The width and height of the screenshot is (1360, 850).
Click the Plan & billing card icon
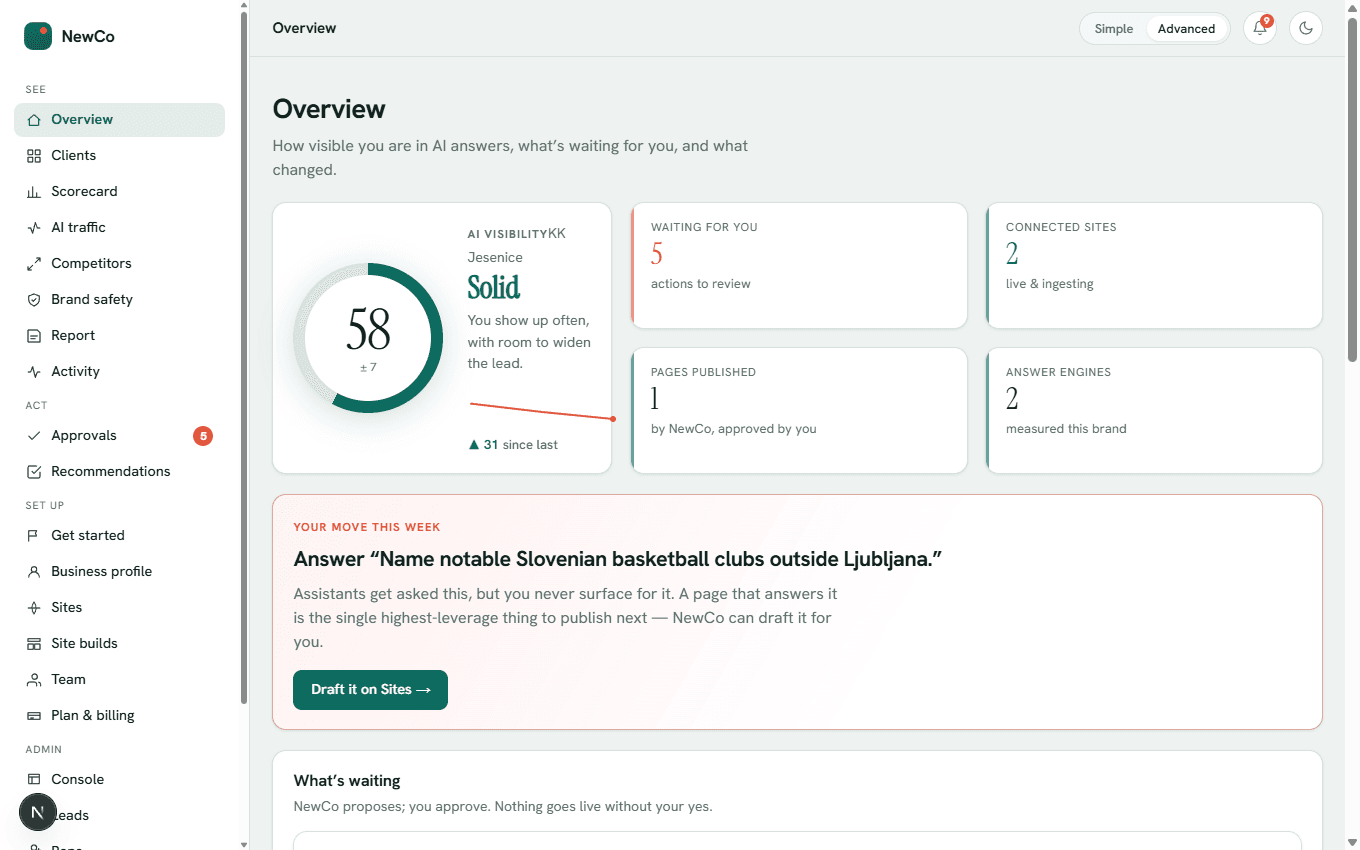point(34,716)
